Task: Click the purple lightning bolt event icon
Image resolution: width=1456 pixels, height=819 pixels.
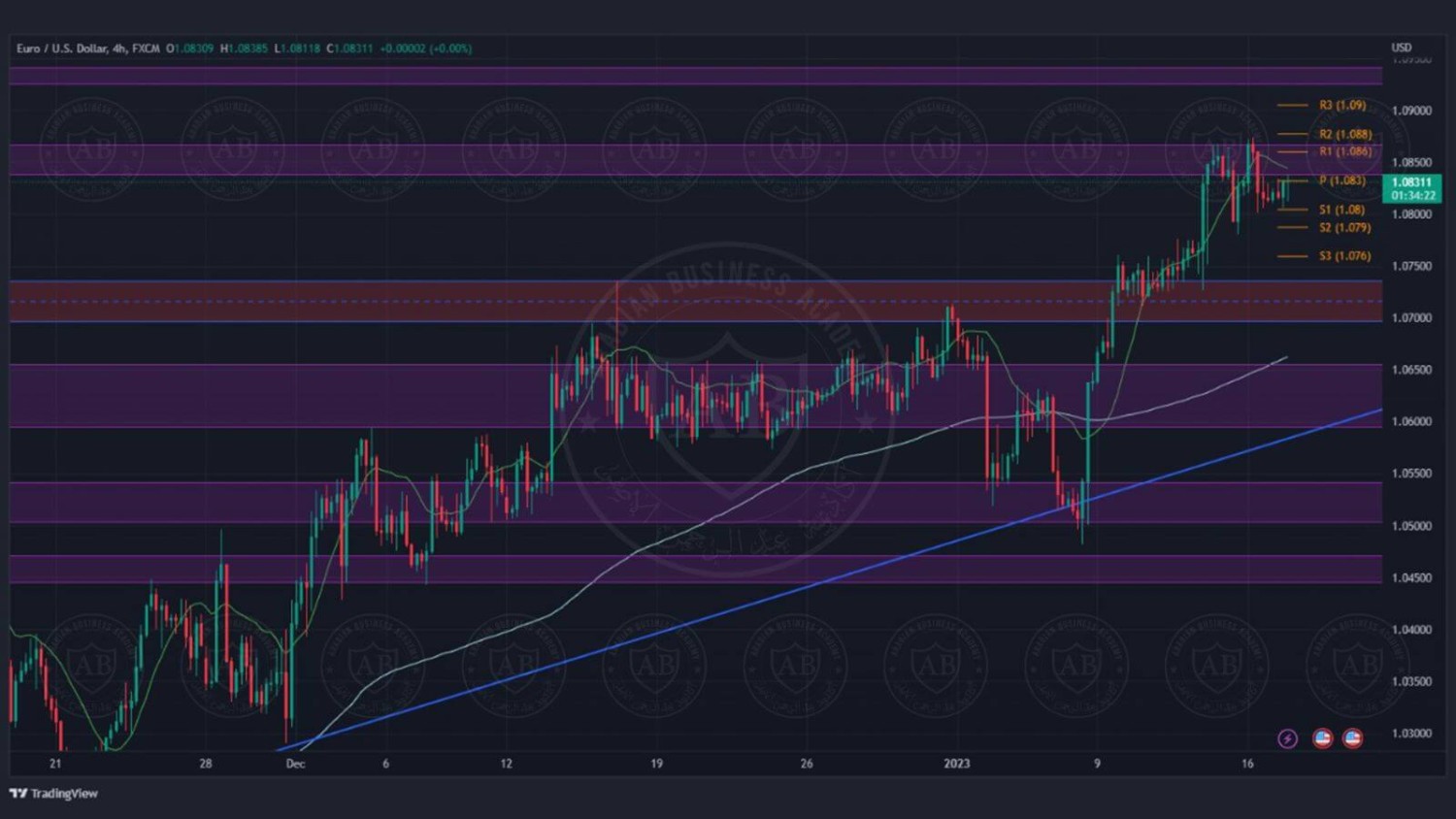Action: (1287, 738)
